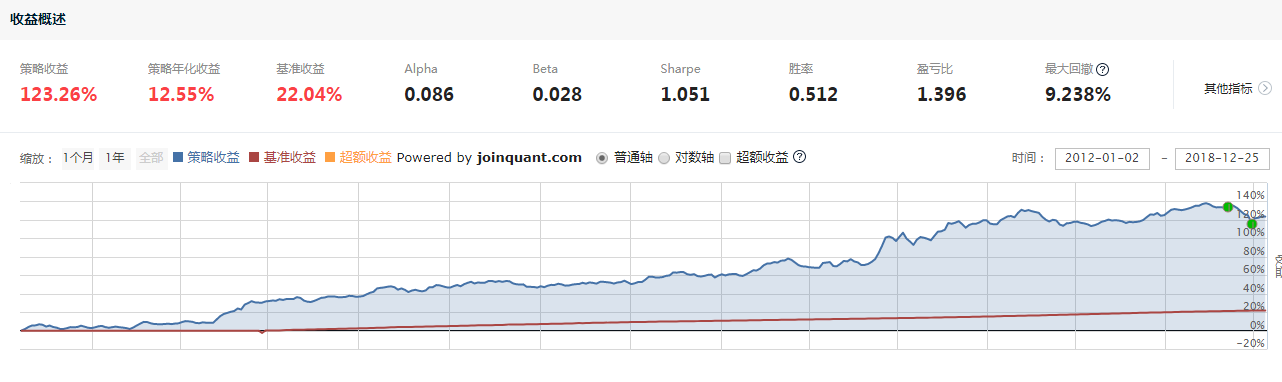The width and height of the screenshot is (1282, 382).
Task: Click the lower green marker at chart end
Action: 1252,224
